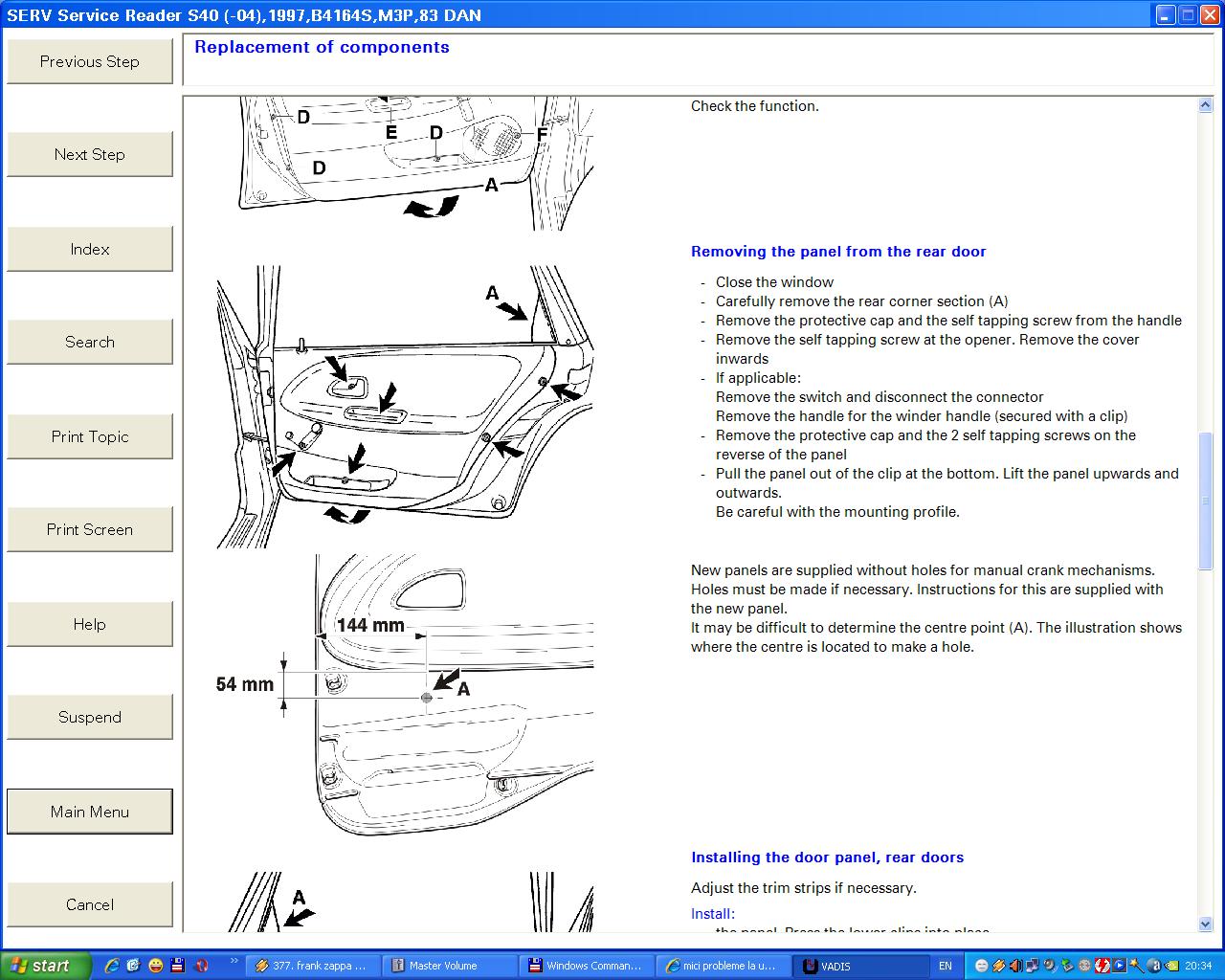This screenshot has width=1225, height=980.
Task: Click the Suspend button
Action: (90, 717)
